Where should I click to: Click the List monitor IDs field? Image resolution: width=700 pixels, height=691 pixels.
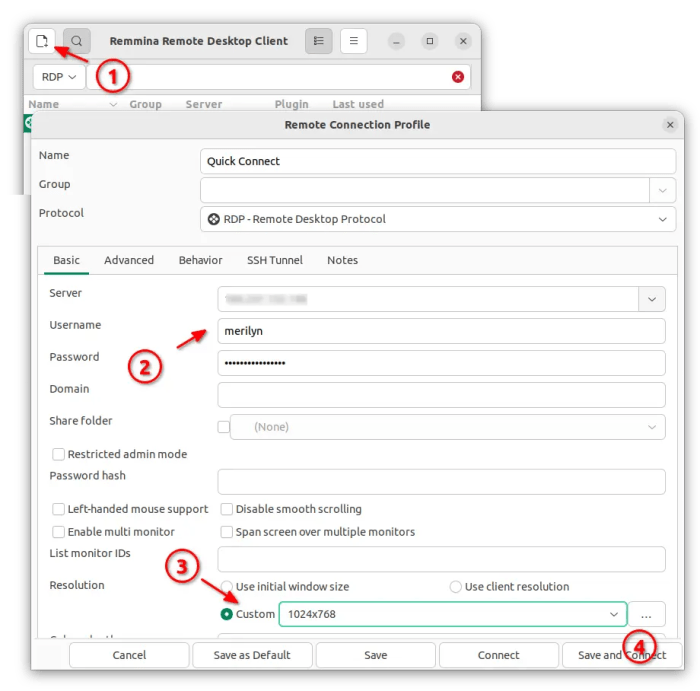[442, 559]
